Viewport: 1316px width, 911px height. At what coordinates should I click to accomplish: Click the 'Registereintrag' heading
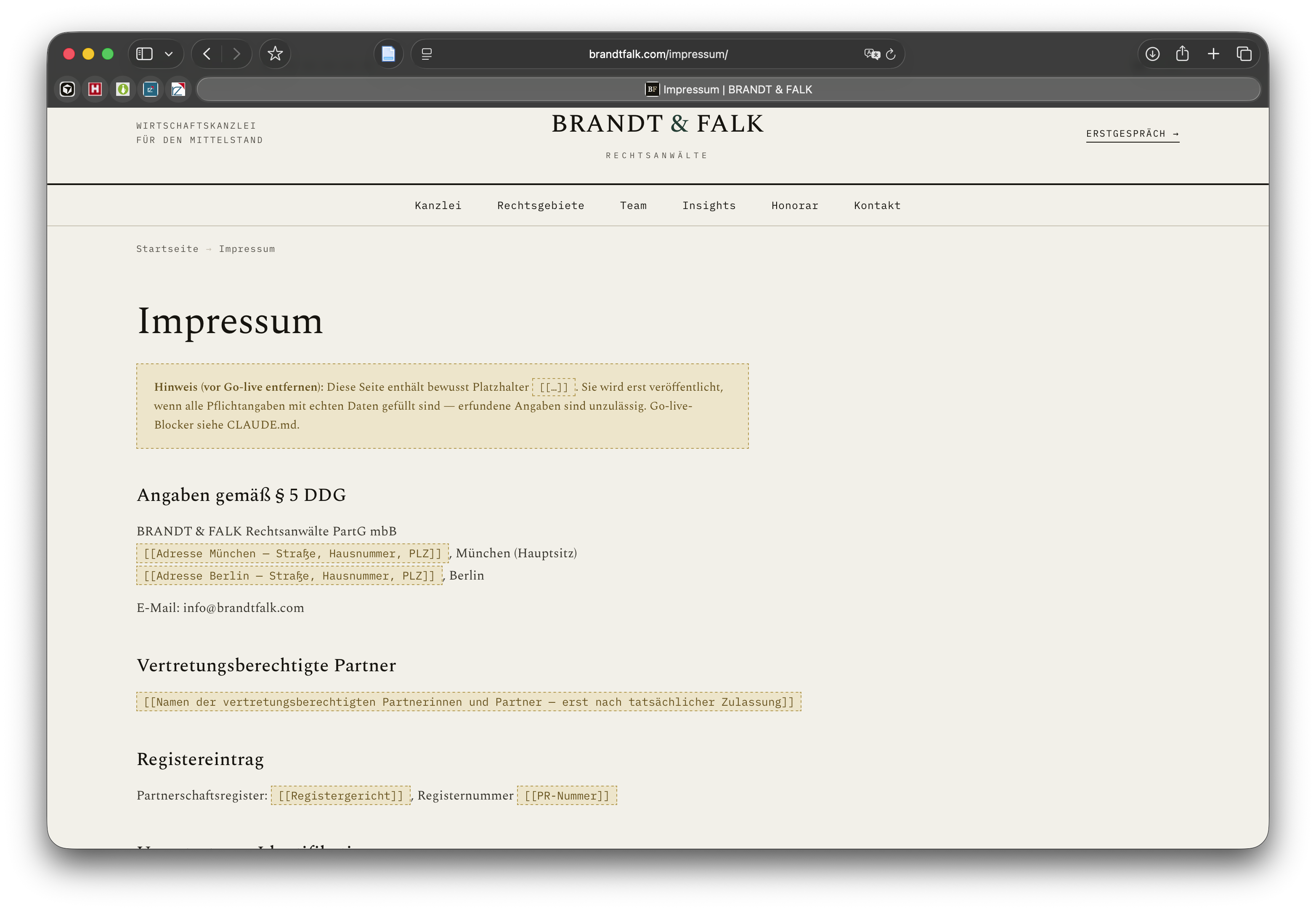click(200, 759)
